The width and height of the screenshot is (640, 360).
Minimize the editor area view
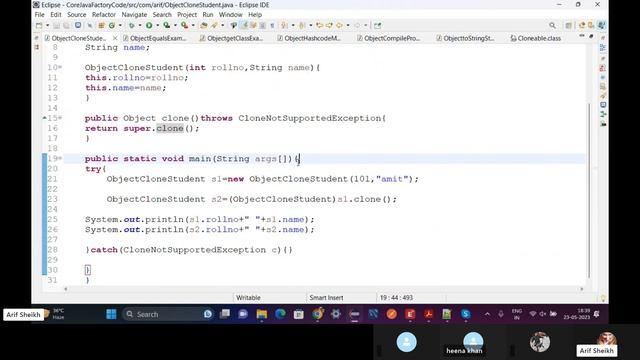(582, 36)
